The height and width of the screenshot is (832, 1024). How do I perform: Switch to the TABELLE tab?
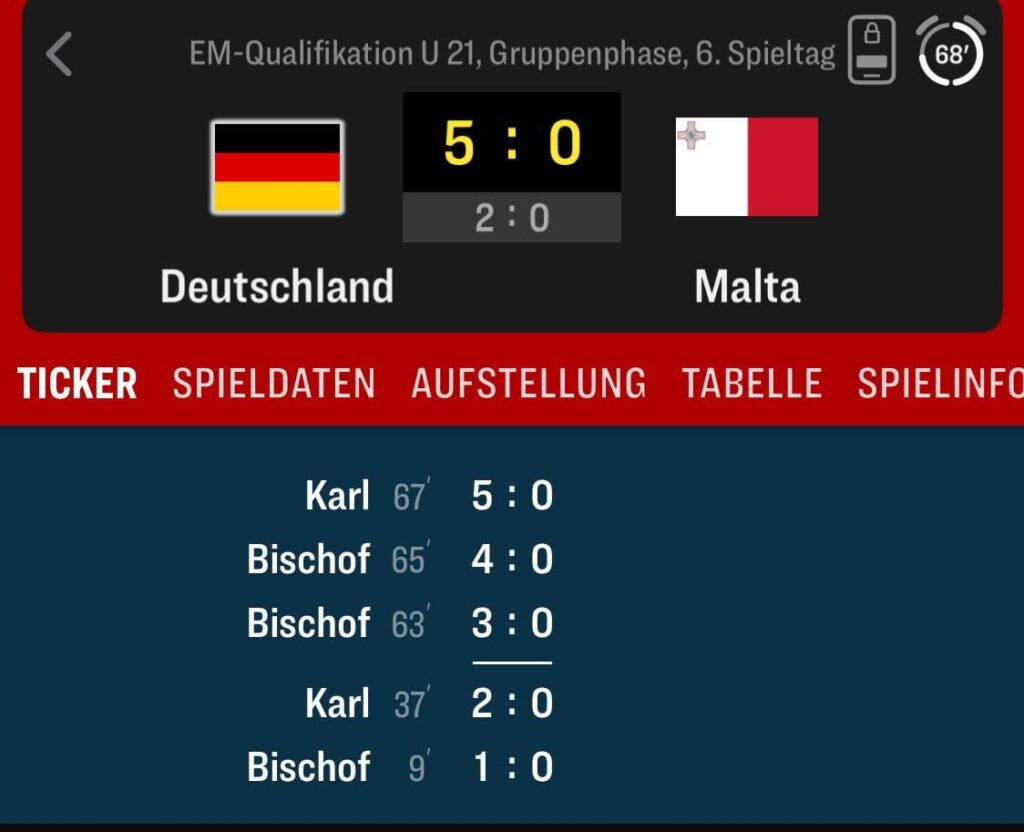(x=751, y=383)
